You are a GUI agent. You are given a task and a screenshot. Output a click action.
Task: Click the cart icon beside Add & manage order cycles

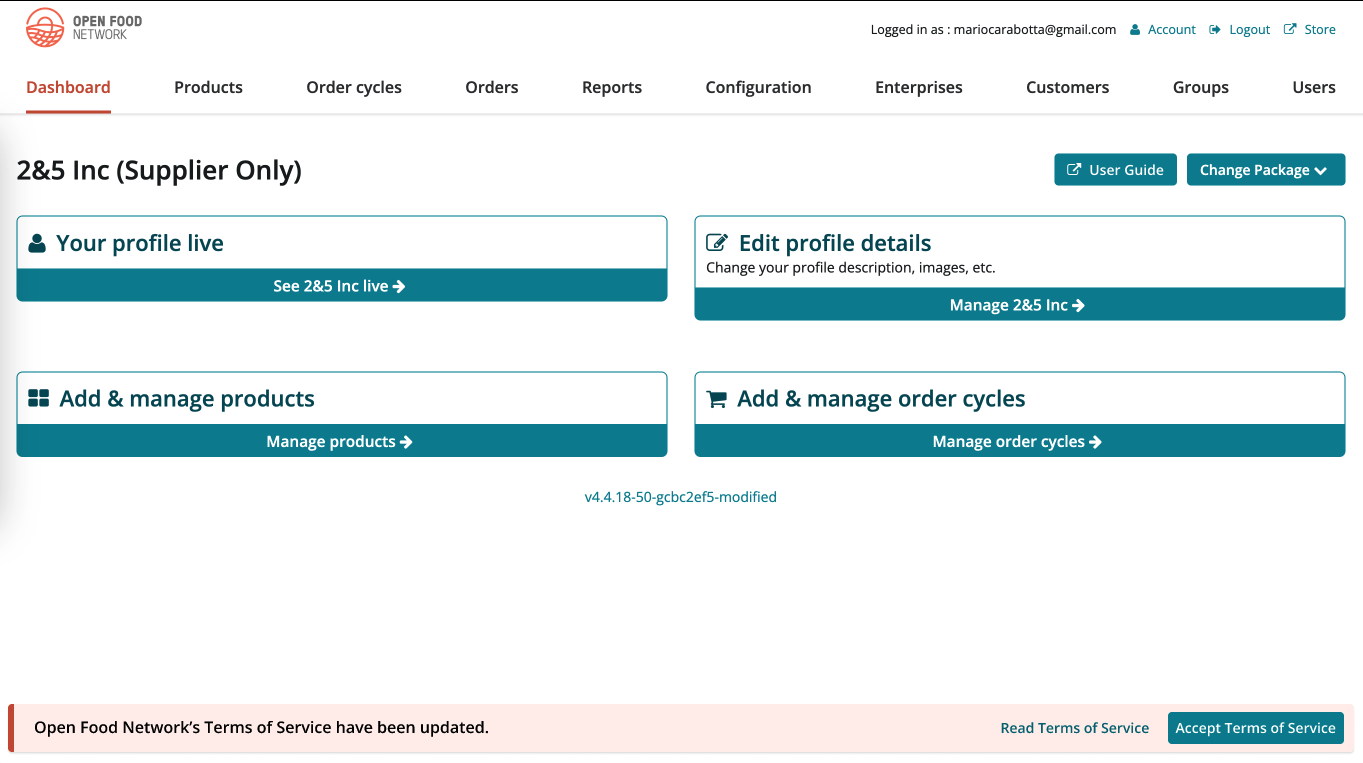[x=716, y=398]
